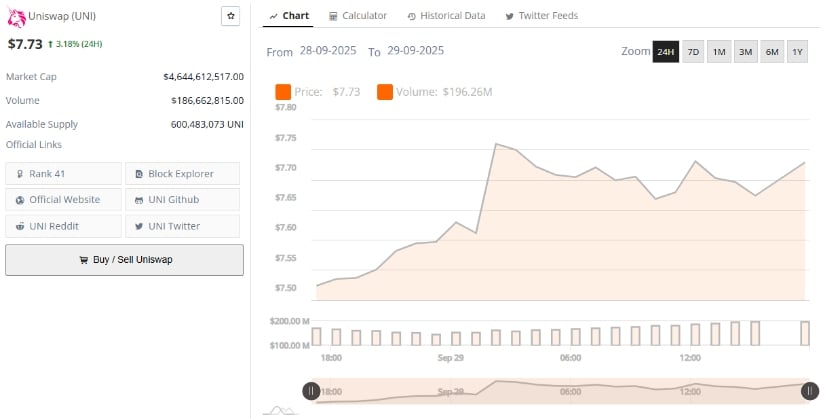
Task: Set zoom to 24H
Action: coord(666,52)
